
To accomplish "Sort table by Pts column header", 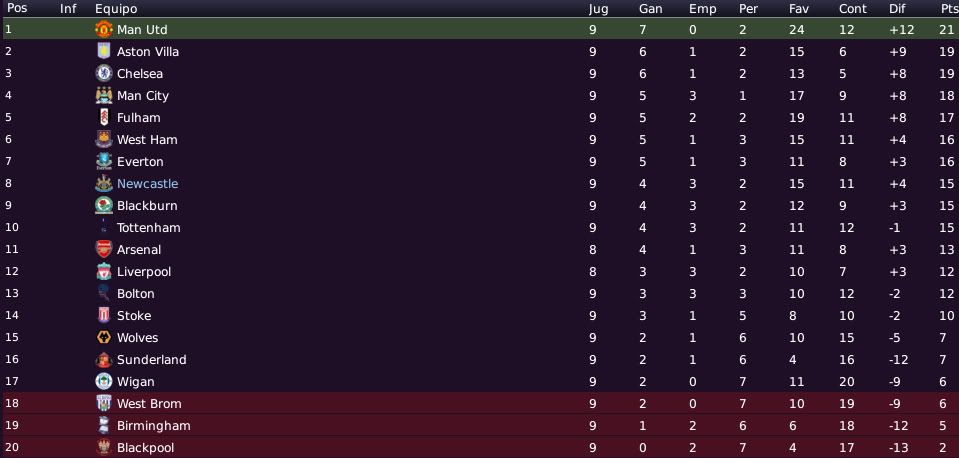I will click(x=947, y=9).
